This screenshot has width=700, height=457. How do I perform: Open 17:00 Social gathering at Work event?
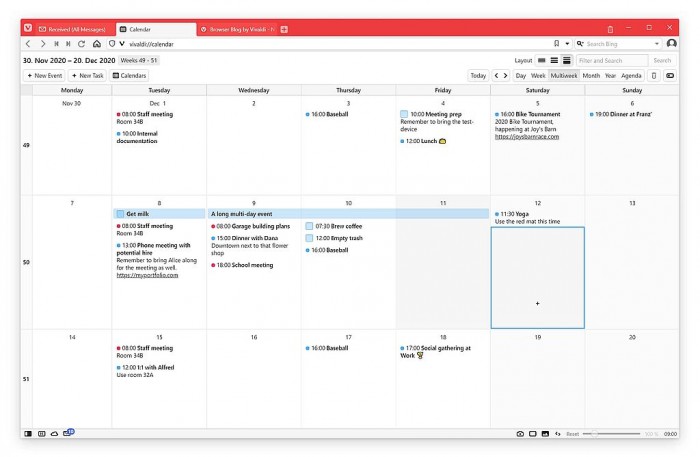(x=436, y=352)
